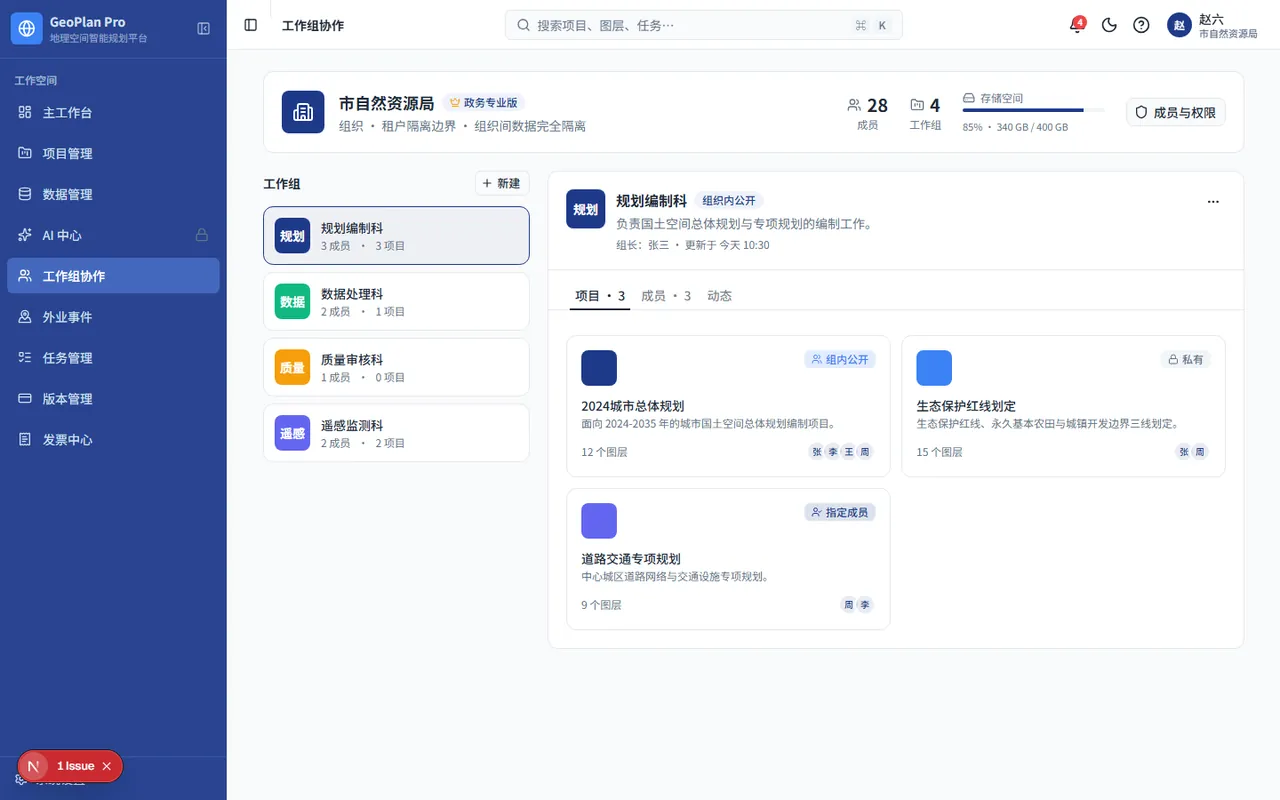Select the 数据处理科 workgroup
The height and width of the screenshot is (800, 1280).
(396, 301)
